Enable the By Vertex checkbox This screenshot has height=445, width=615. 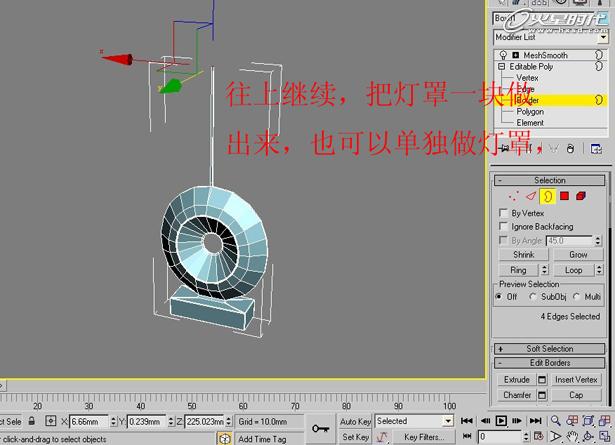tap(503, 213)
